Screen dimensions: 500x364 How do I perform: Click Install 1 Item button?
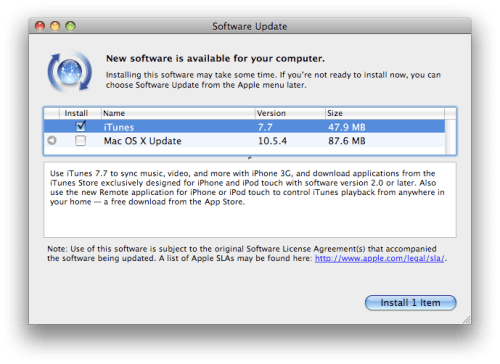tap(410, 303)
